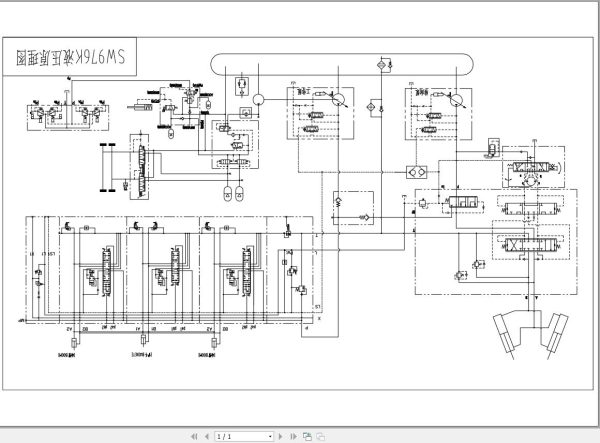Go to the previous page
The image size is (600, 443).
point(207,436)
